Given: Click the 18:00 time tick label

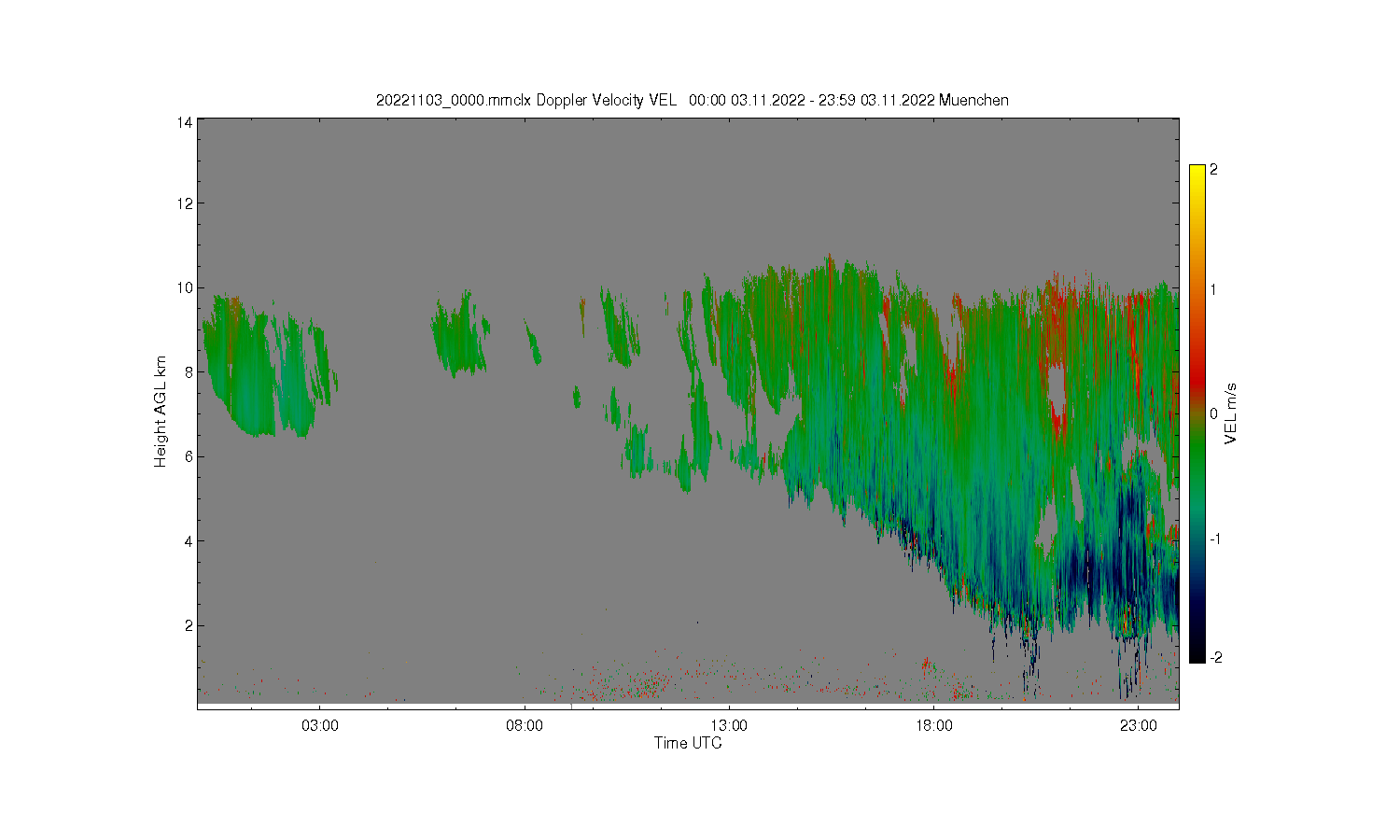Looking at the screenshot, I should [933, 725].
